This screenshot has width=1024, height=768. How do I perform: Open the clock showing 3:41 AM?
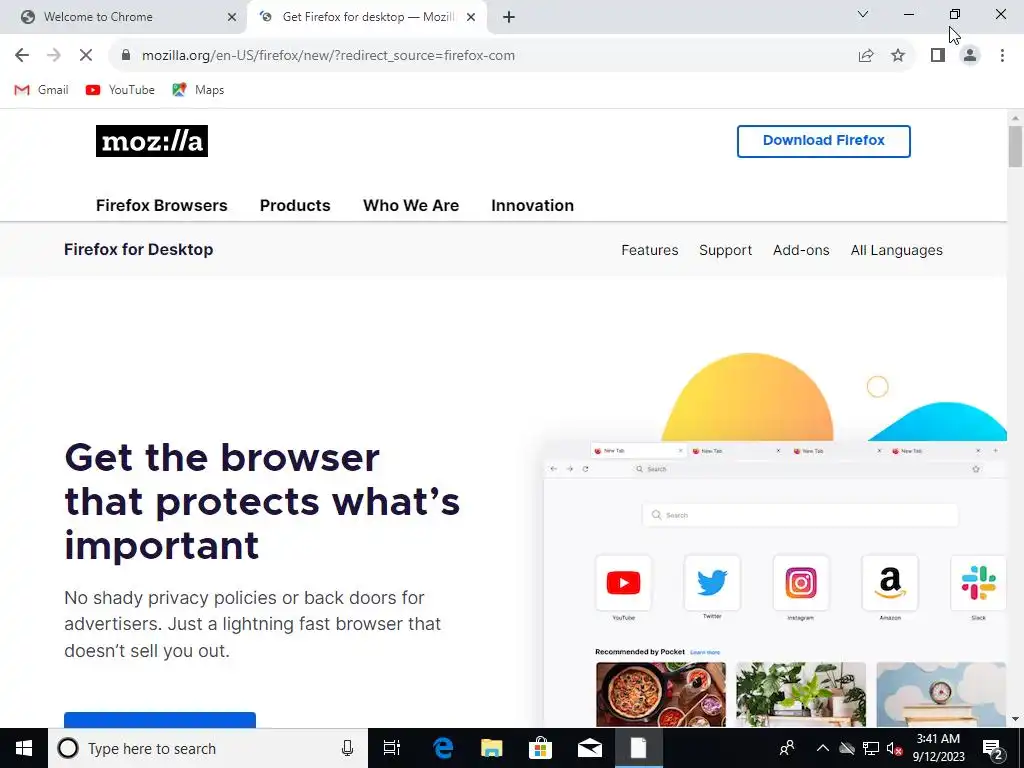point(938,748)
